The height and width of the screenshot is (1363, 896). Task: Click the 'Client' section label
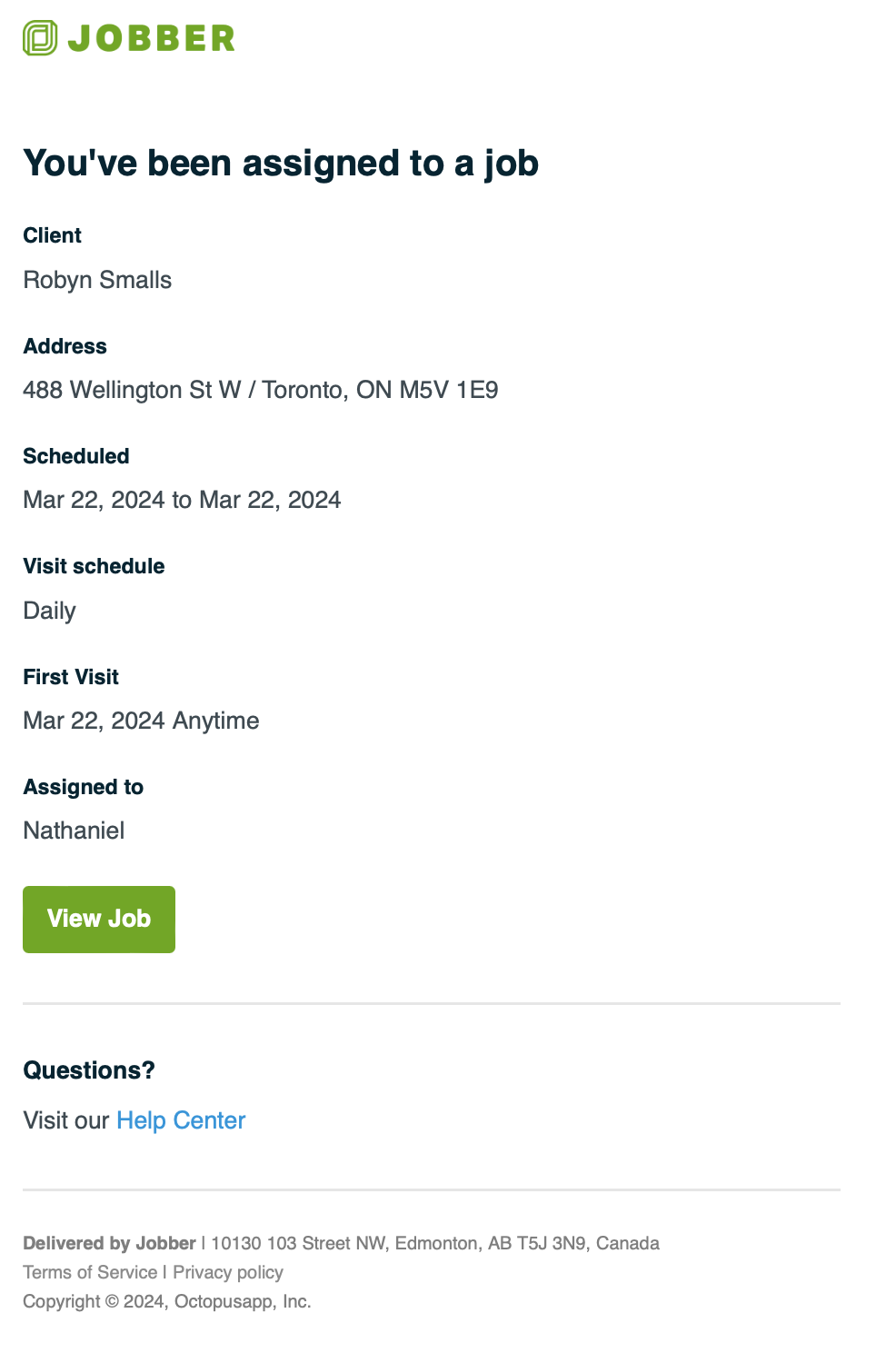click(x=52, y=235)
